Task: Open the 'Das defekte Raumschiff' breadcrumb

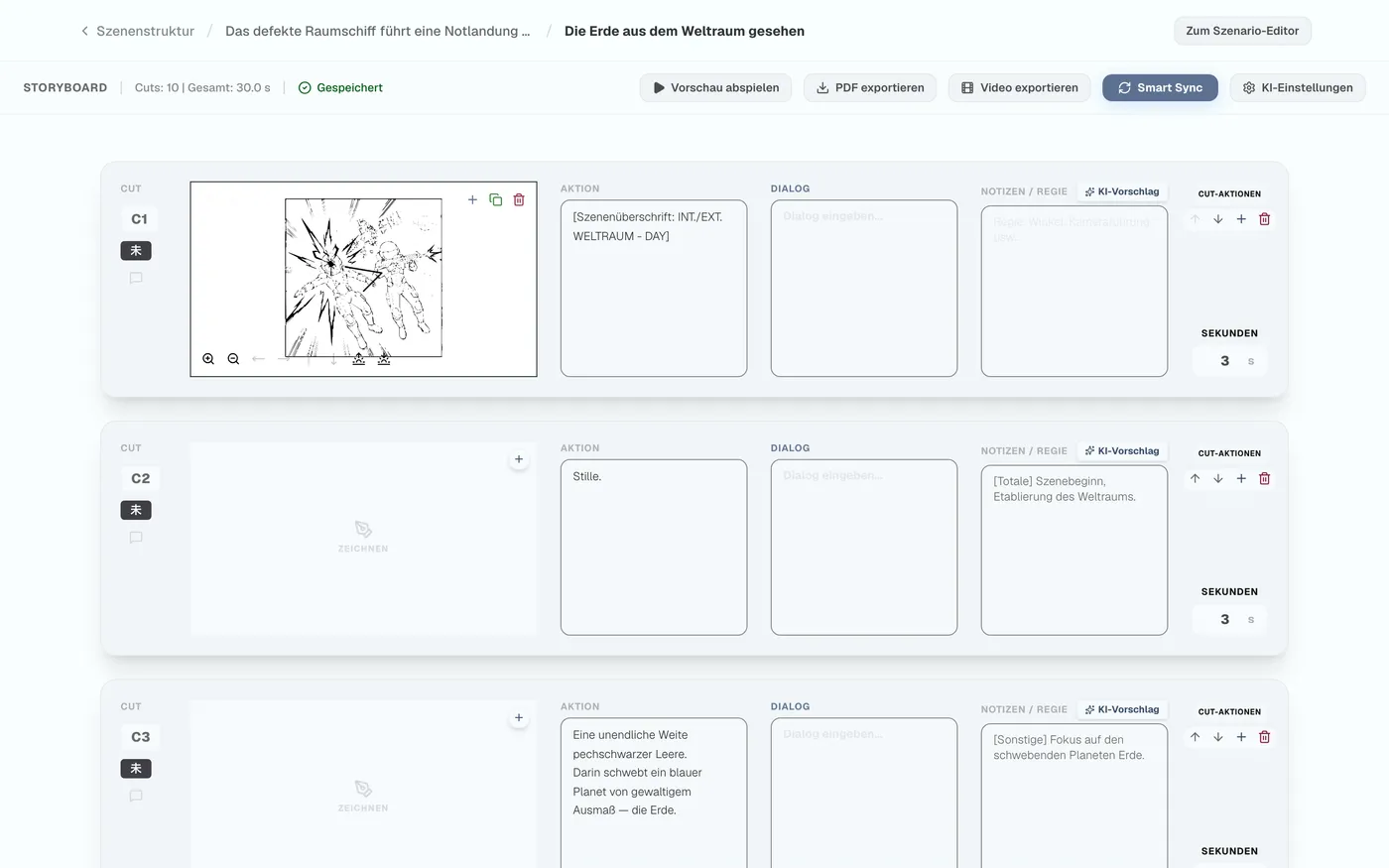Action: [x=377, y=31]
